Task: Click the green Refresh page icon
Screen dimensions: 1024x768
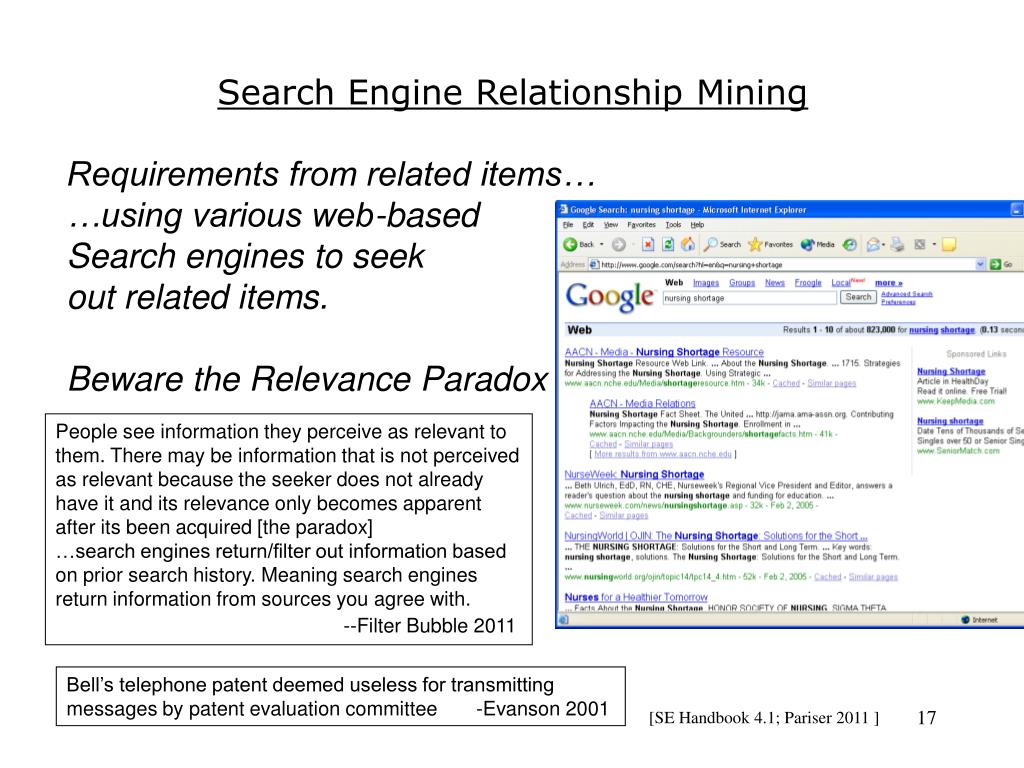Action: point(668,244)
